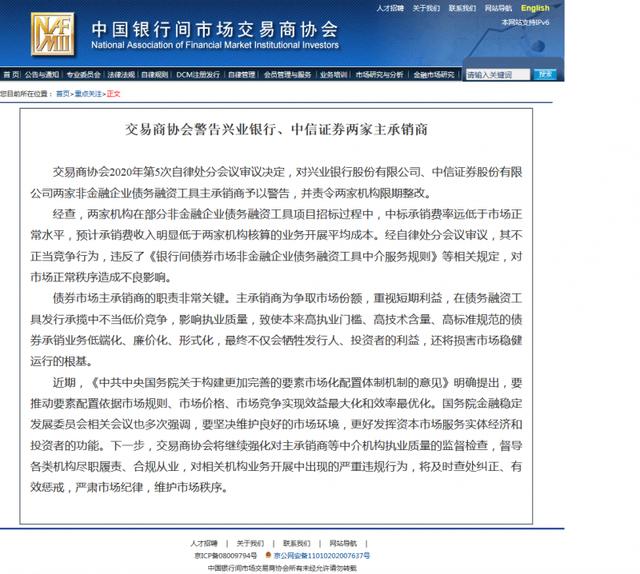Open 联系我们 link in top header

tap(462, 8)
